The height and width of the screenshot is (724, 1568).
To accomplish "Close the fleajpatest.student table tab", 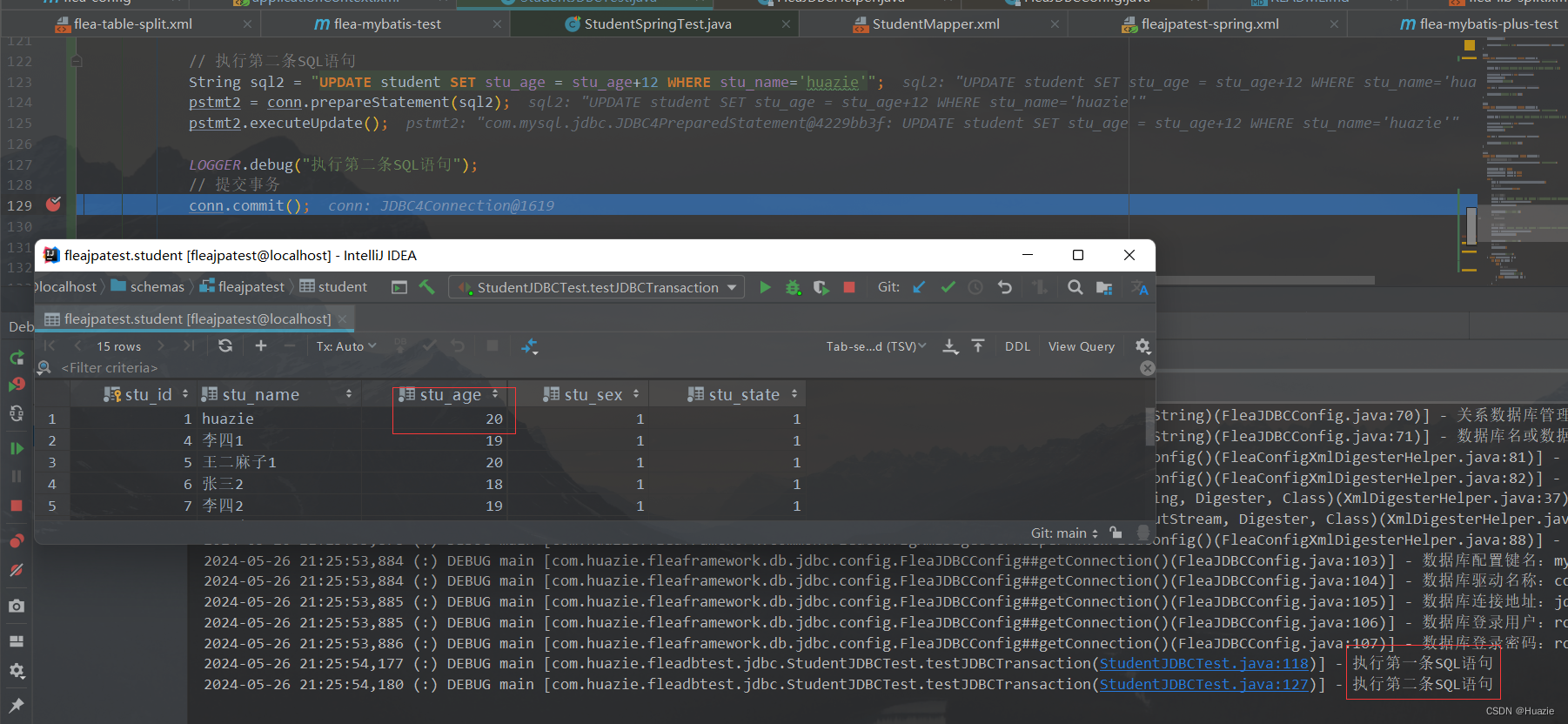I will (x=343, y=319).
